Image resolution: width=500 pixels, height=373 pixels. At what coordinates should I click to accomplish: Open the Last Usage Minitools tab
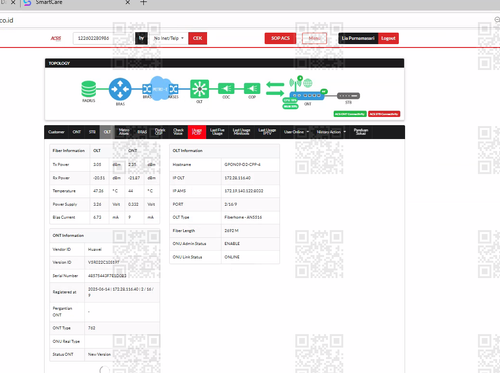pyautogui.click(x=241, y=132)
